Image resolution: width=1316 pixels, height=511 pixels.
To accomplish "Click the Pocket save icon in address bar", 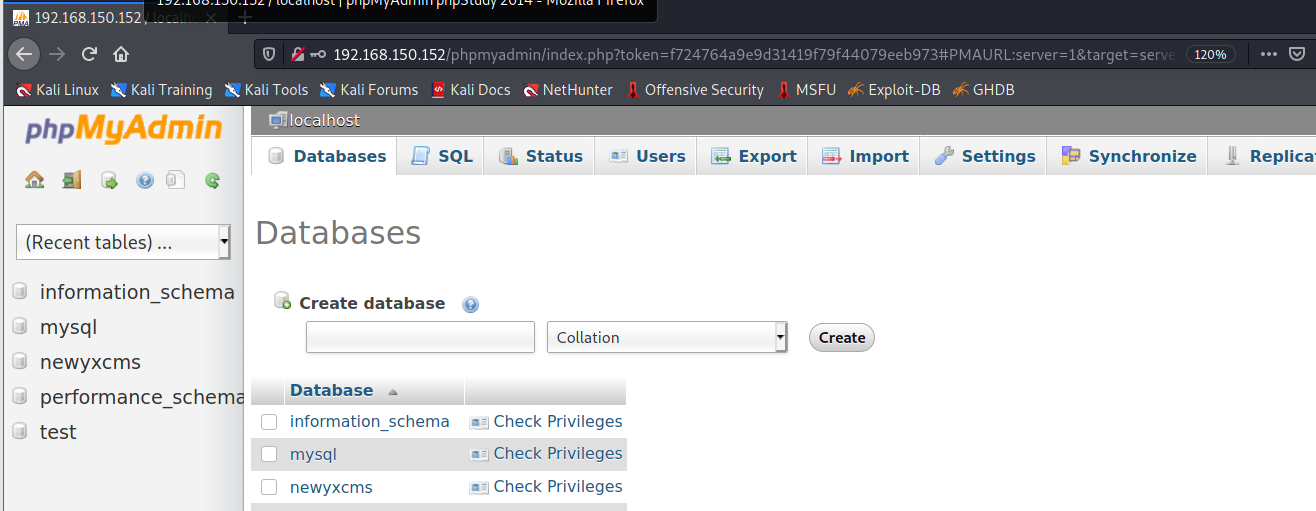I will point(1299,54).
